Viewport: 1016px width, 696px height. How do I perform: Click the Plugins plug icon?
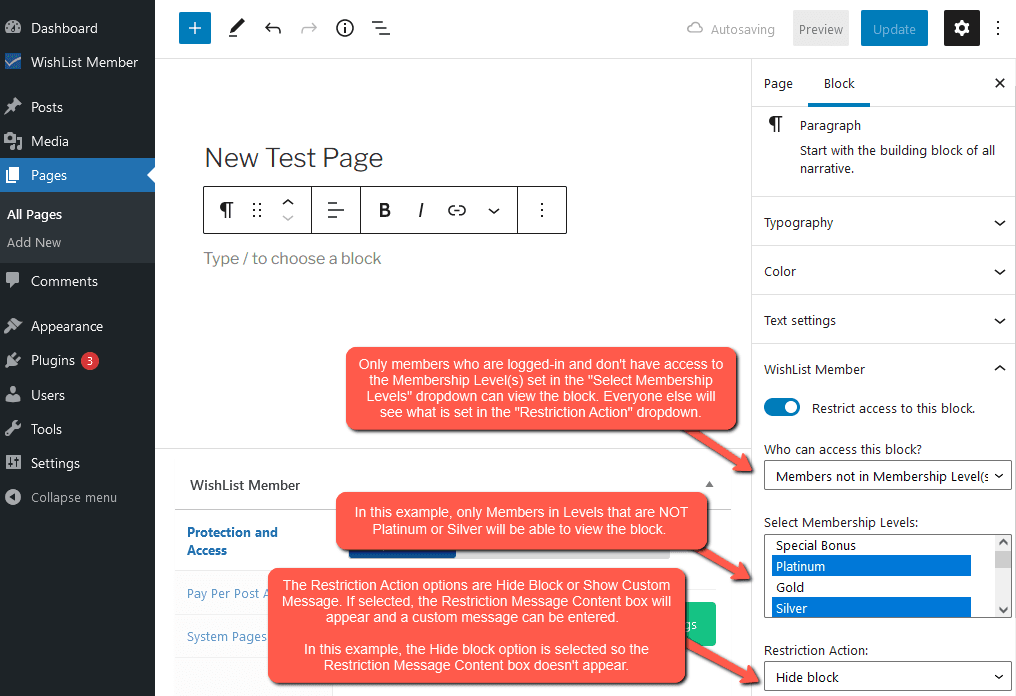tap(13, 360)
